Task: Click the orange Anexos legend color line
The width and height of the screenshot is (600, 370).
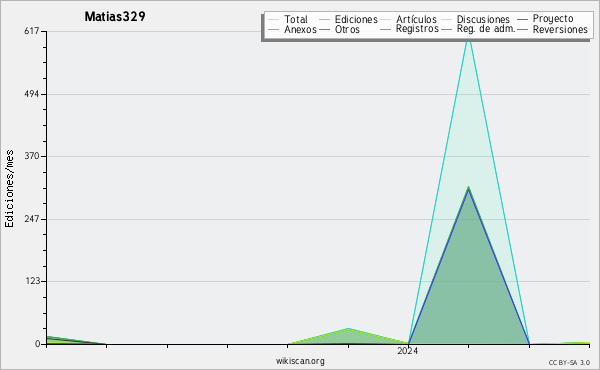Action: tap(274, 30)
